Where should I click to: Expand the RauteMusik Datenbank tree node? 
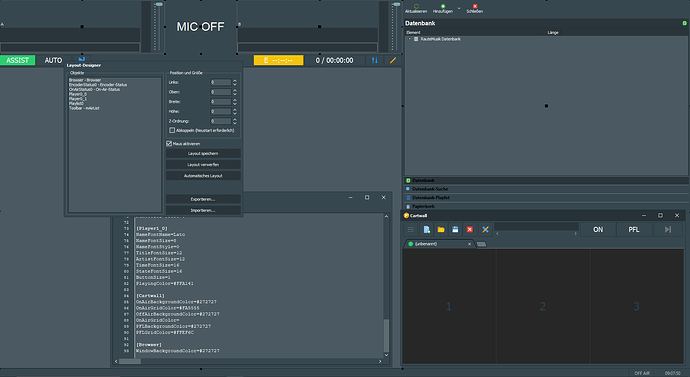coord(409,39)
